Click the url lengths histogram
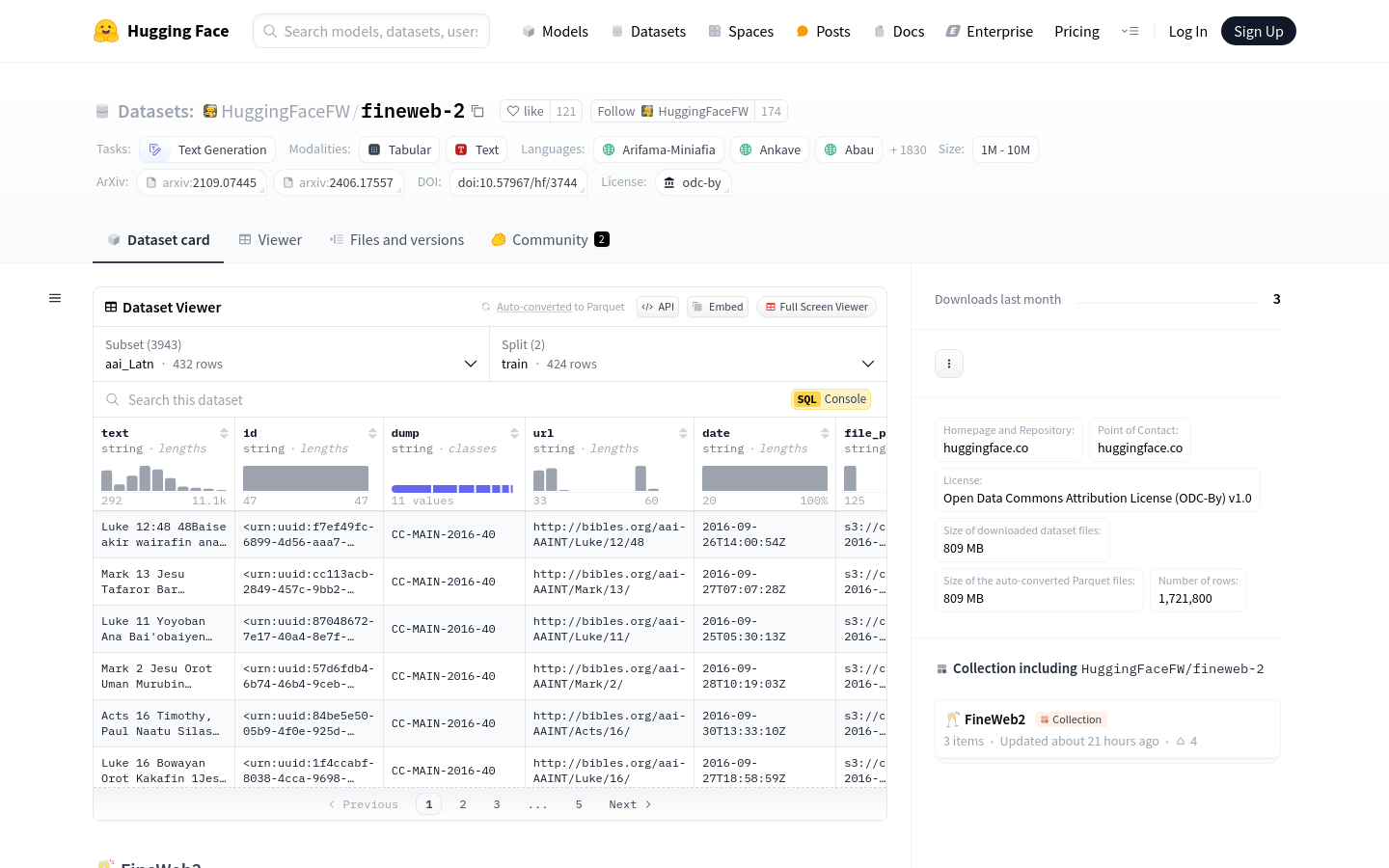The image size is (1389, 868). [x=596, y=478]
